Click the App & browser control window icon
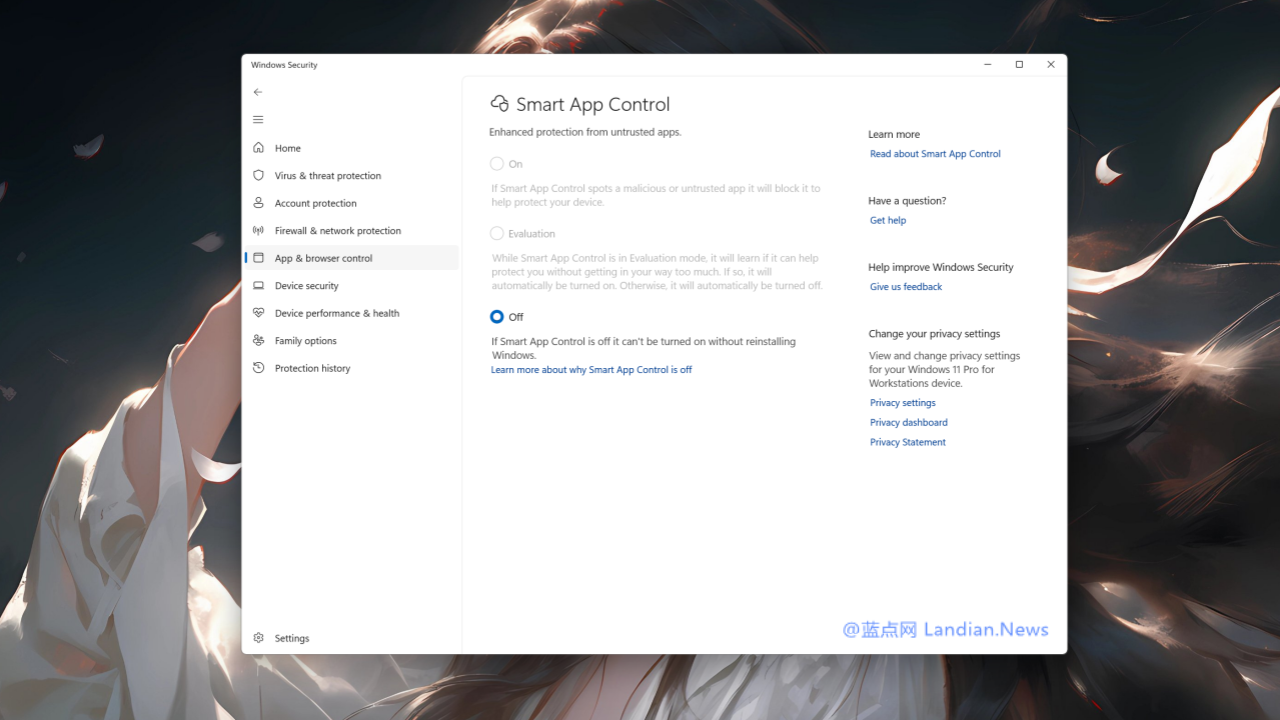 pos(258,258)
